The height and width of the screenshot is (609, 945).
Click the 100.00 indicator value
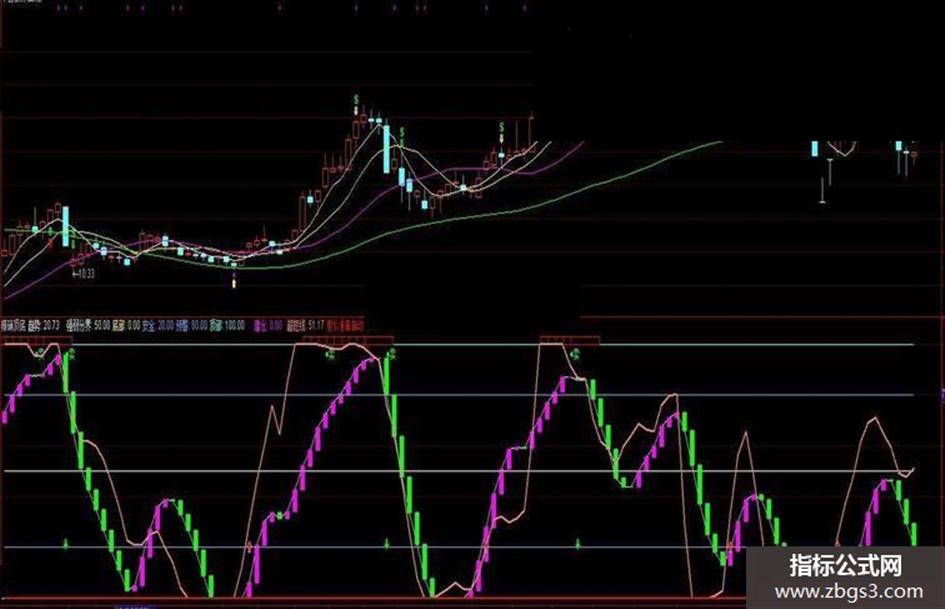click(x=234, y=326)
